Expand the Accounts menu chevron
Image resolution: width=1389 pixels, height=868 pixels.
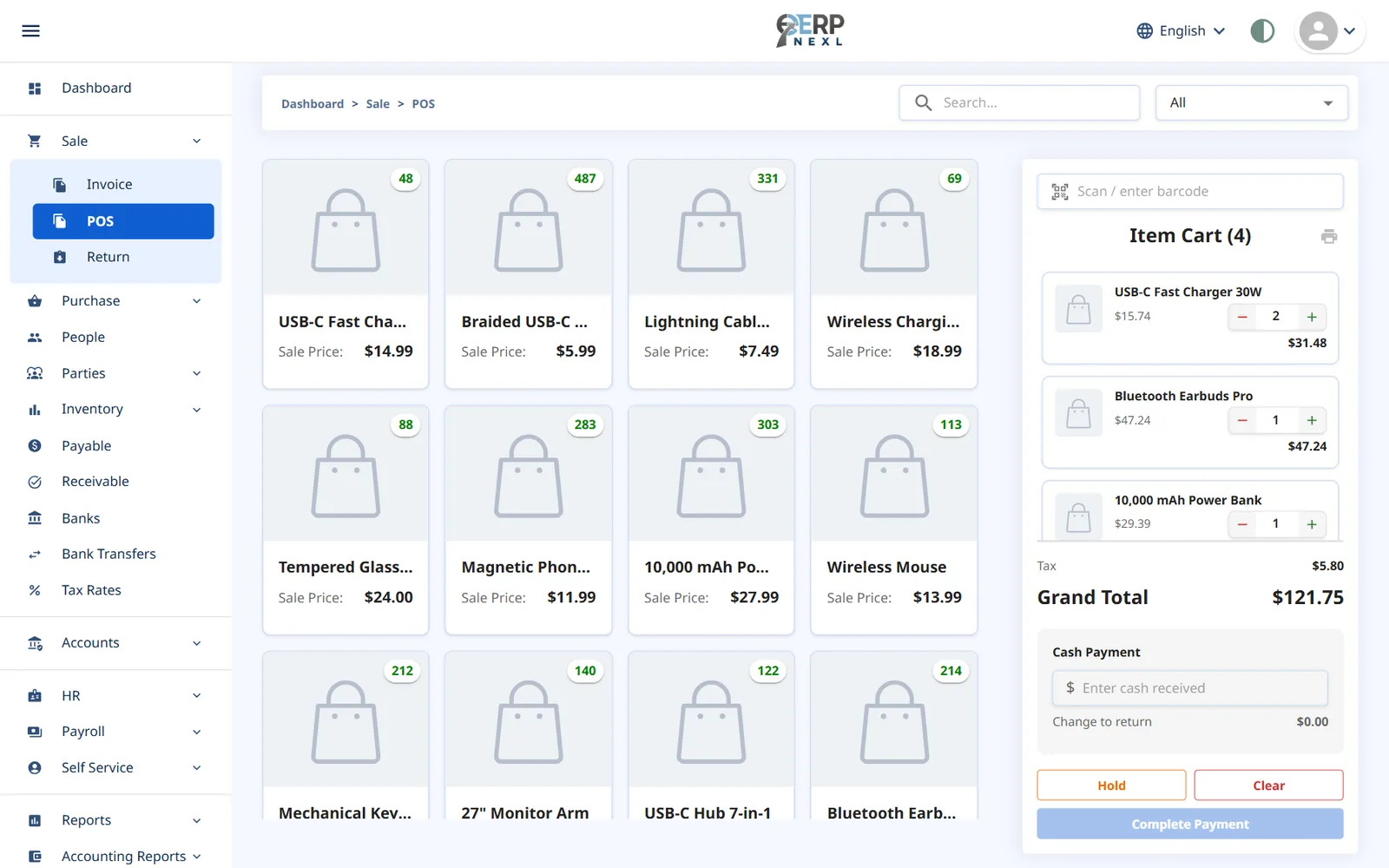pyautogui.click(x=197, y=643)
